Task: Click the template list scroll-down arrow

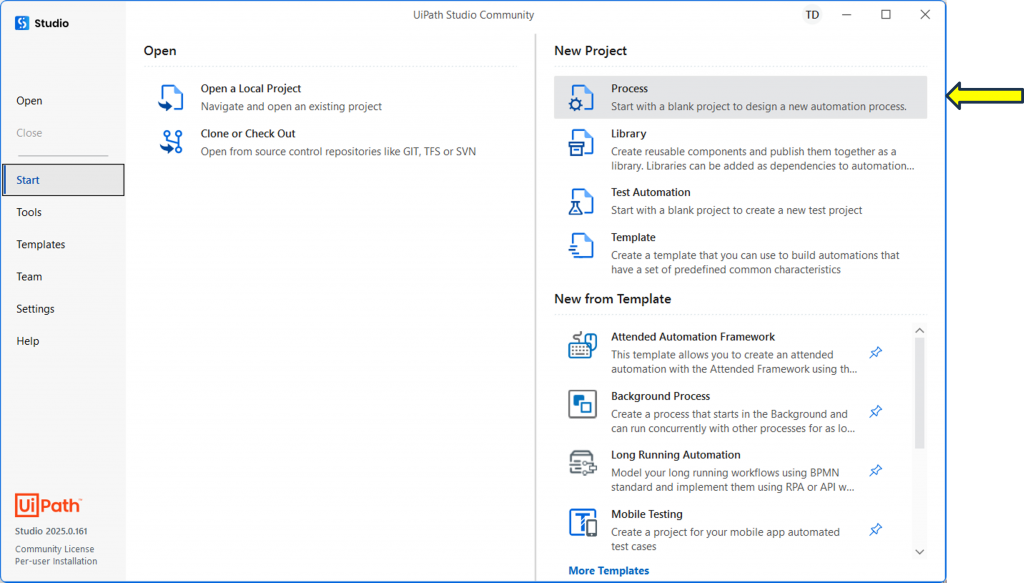Action: [x=920, y=552]
